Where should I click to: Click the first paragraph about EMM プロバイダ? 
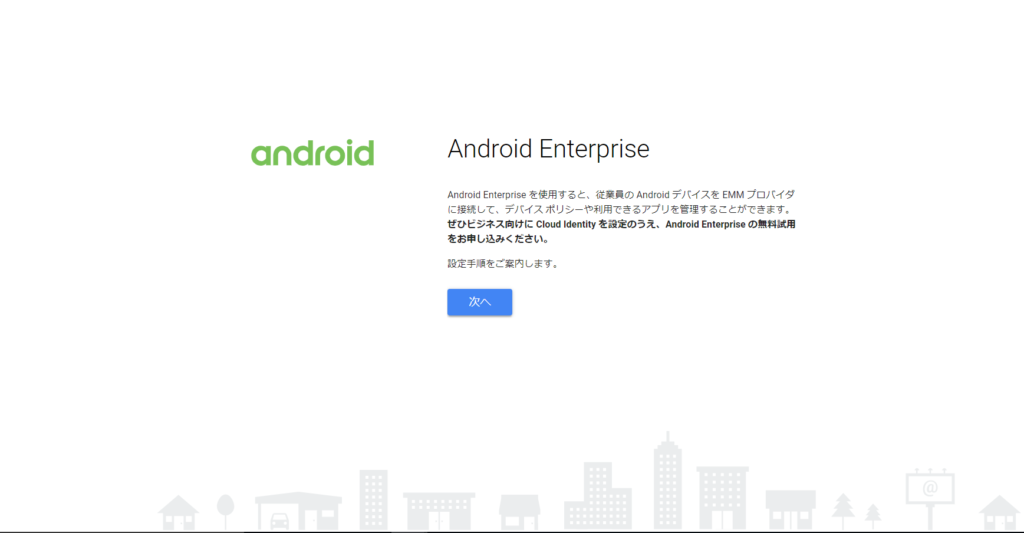click(621, 202)
